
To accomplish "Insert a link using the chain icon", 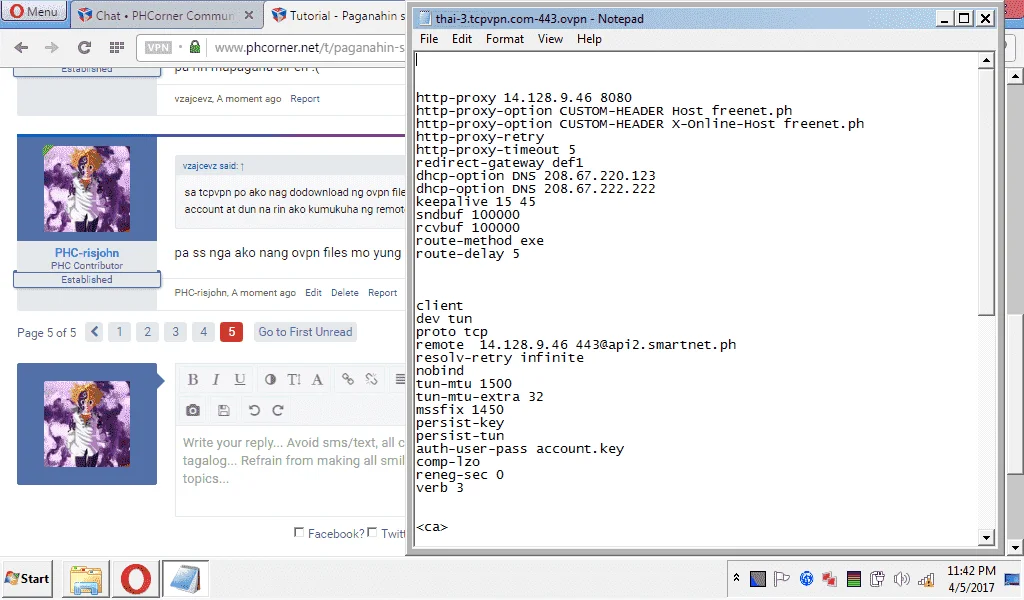I will click(x=347, y=379).
